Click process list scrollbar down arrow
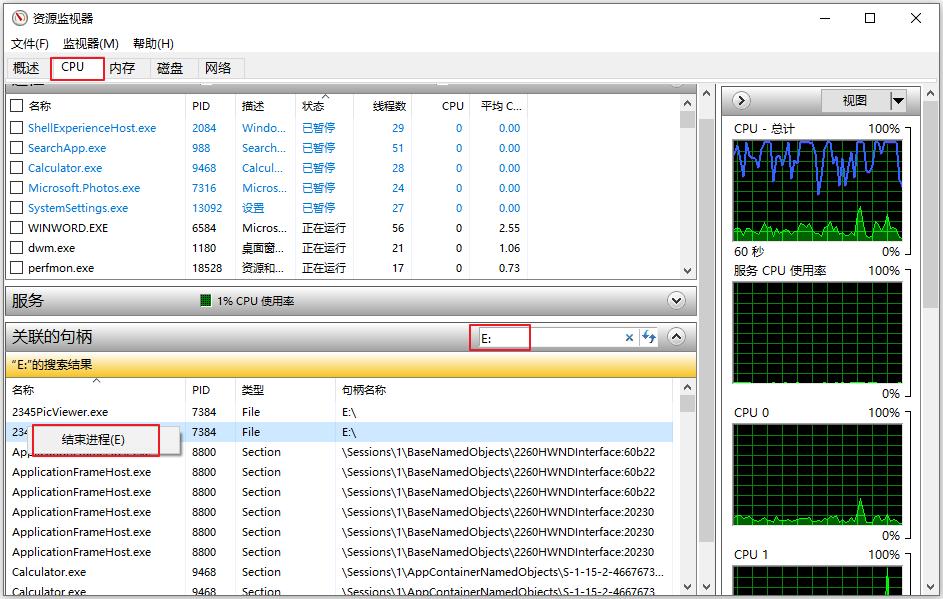Screen dimensions: 943x599 point(687,270)
